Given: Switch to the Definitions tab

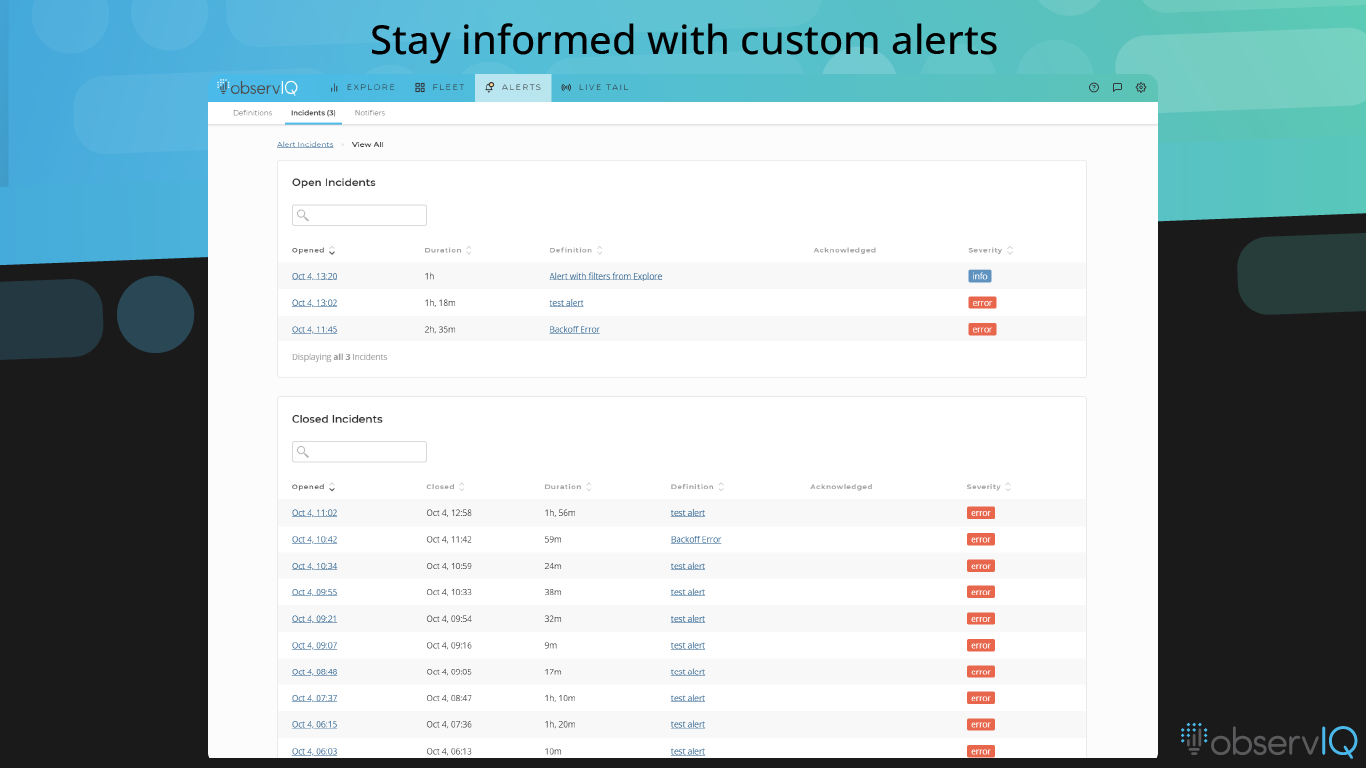Looking at the screenshot, I should 252,112.
